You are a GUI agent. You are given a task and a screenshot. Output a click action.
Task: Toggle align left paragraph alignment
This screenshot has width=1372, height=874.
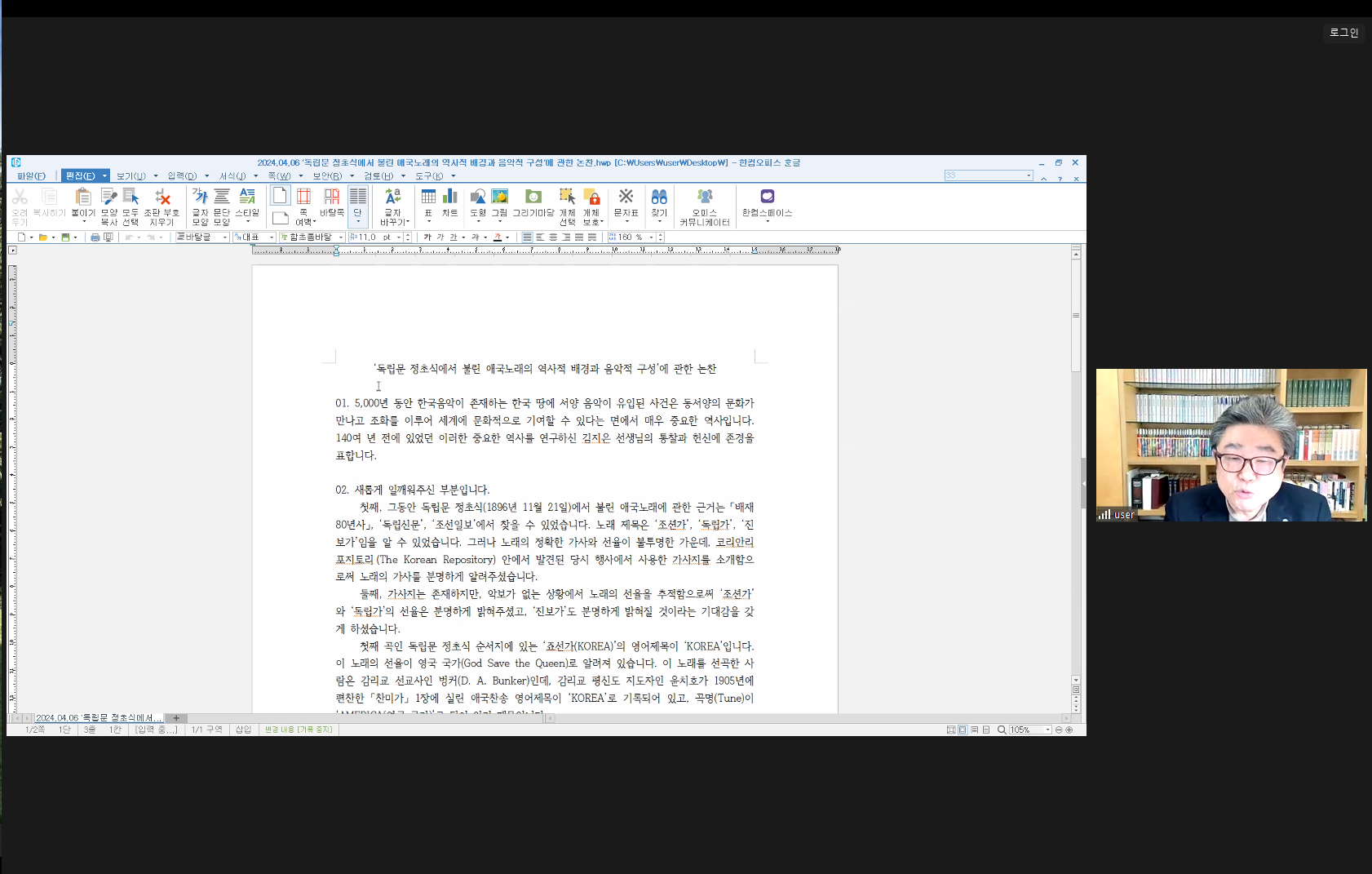(540, 237)
